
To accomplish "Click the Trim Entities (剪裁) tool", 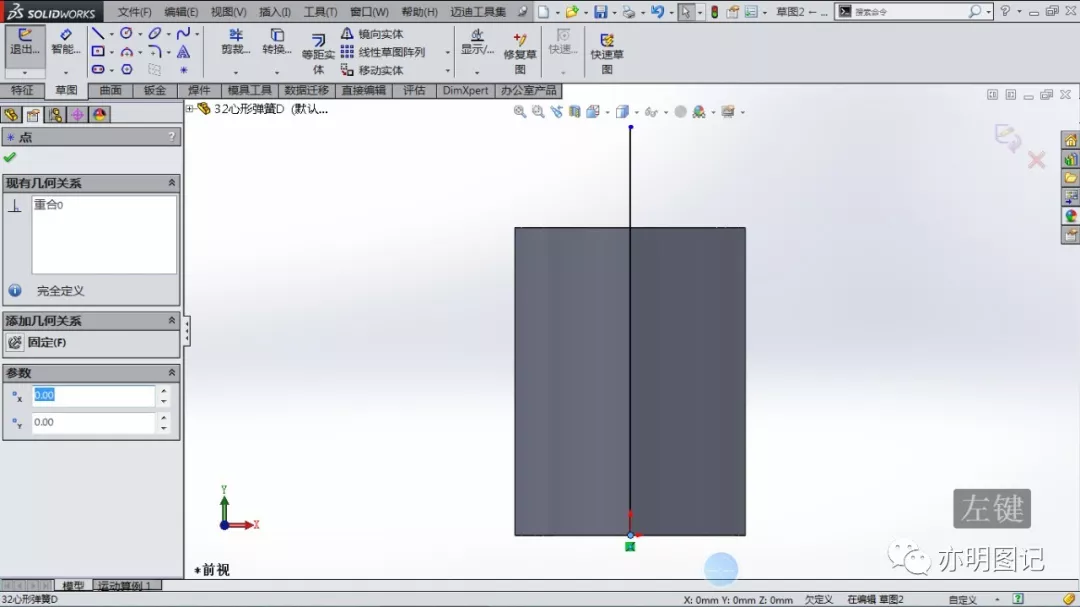I will [x=236, y=42].
